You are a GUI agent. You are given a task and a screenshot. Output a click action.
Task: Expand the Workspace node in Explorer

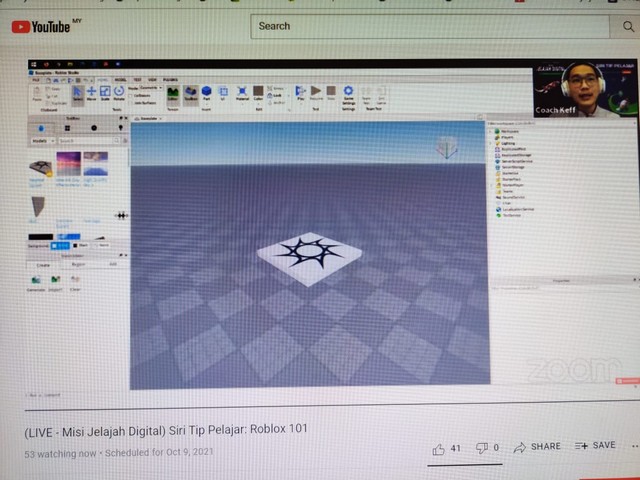492,130
